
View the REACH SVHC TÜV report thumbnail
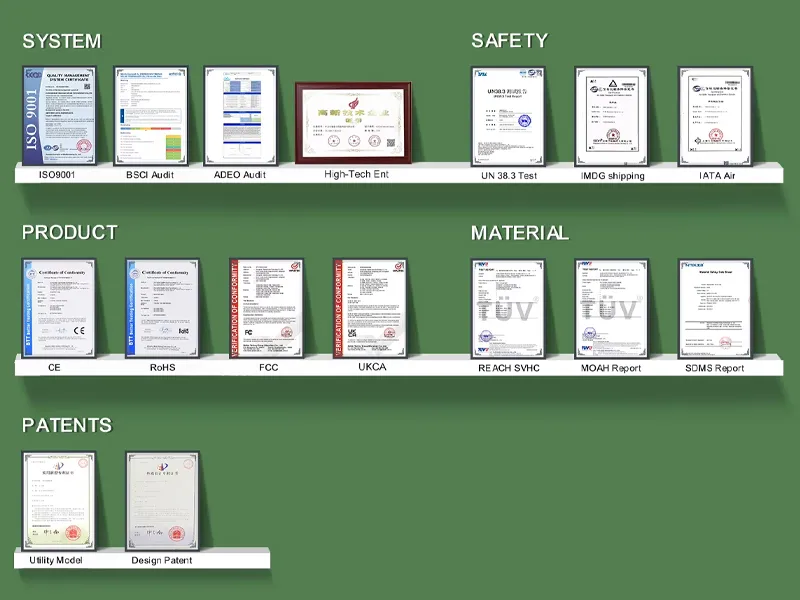coord(508,309)
